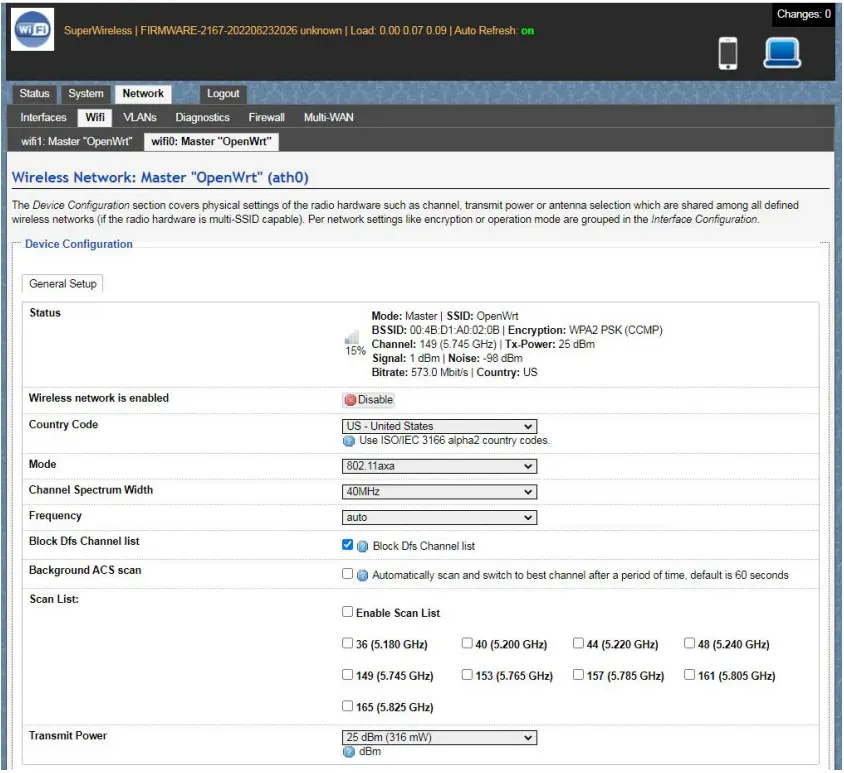This screenshot has height=773, width=844.
Task: Switch to the Firewall submenu
Action: click(x=267, y=118)
